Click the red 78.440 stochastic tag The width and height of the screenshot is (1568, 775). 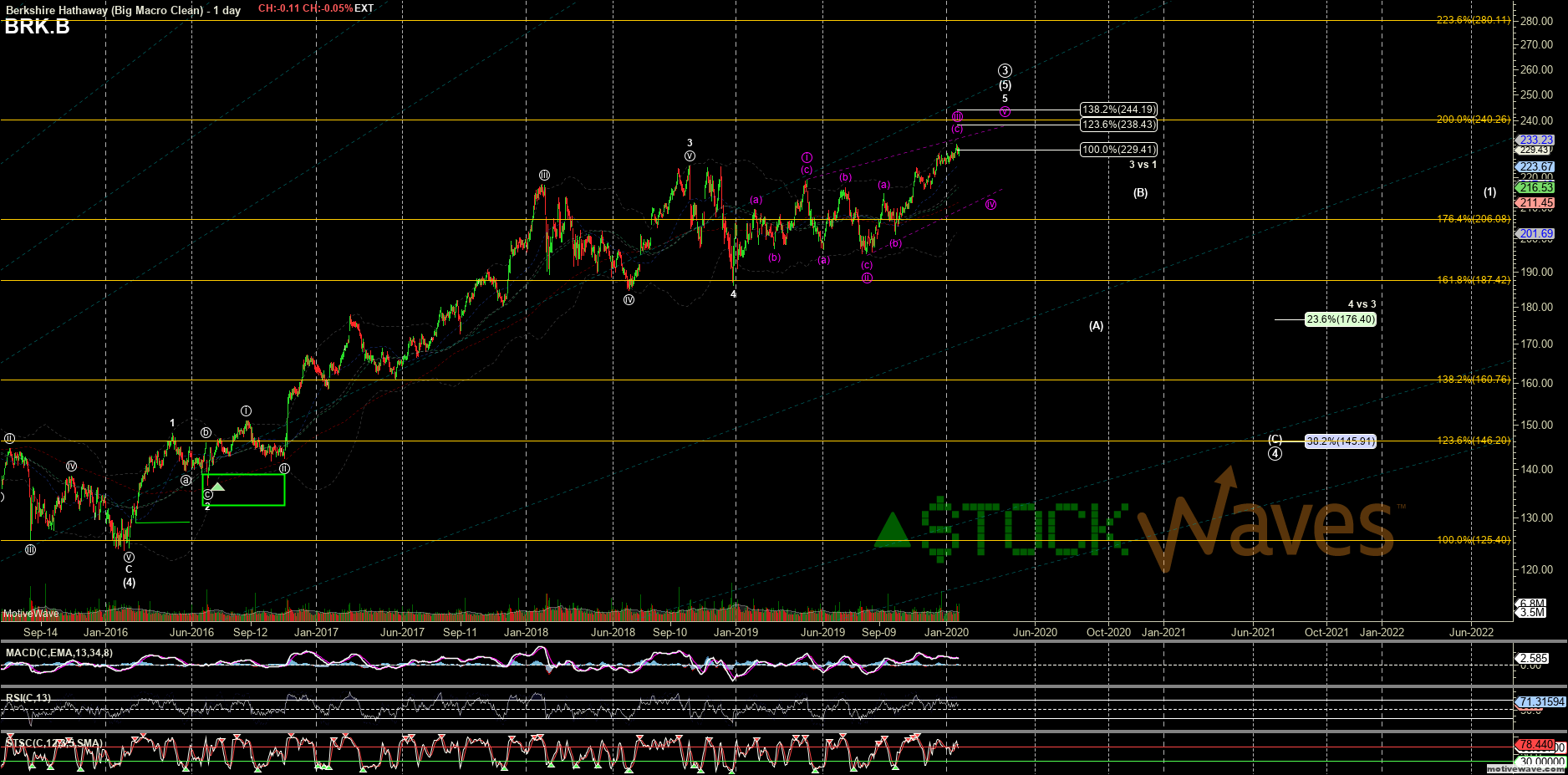(x=1536, y=745)
